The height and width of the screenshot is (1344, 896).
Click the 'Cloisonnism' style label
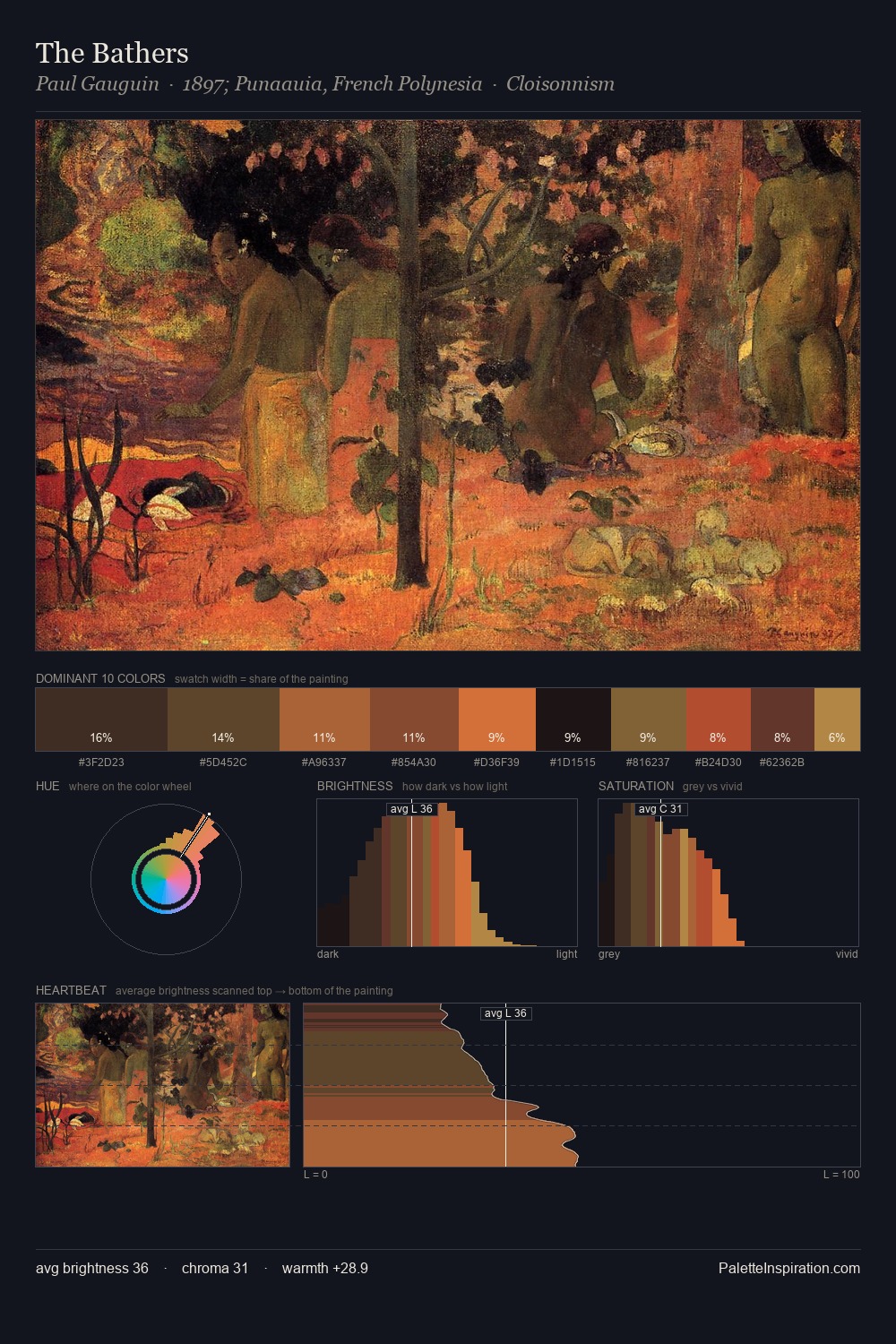point(561,84)
